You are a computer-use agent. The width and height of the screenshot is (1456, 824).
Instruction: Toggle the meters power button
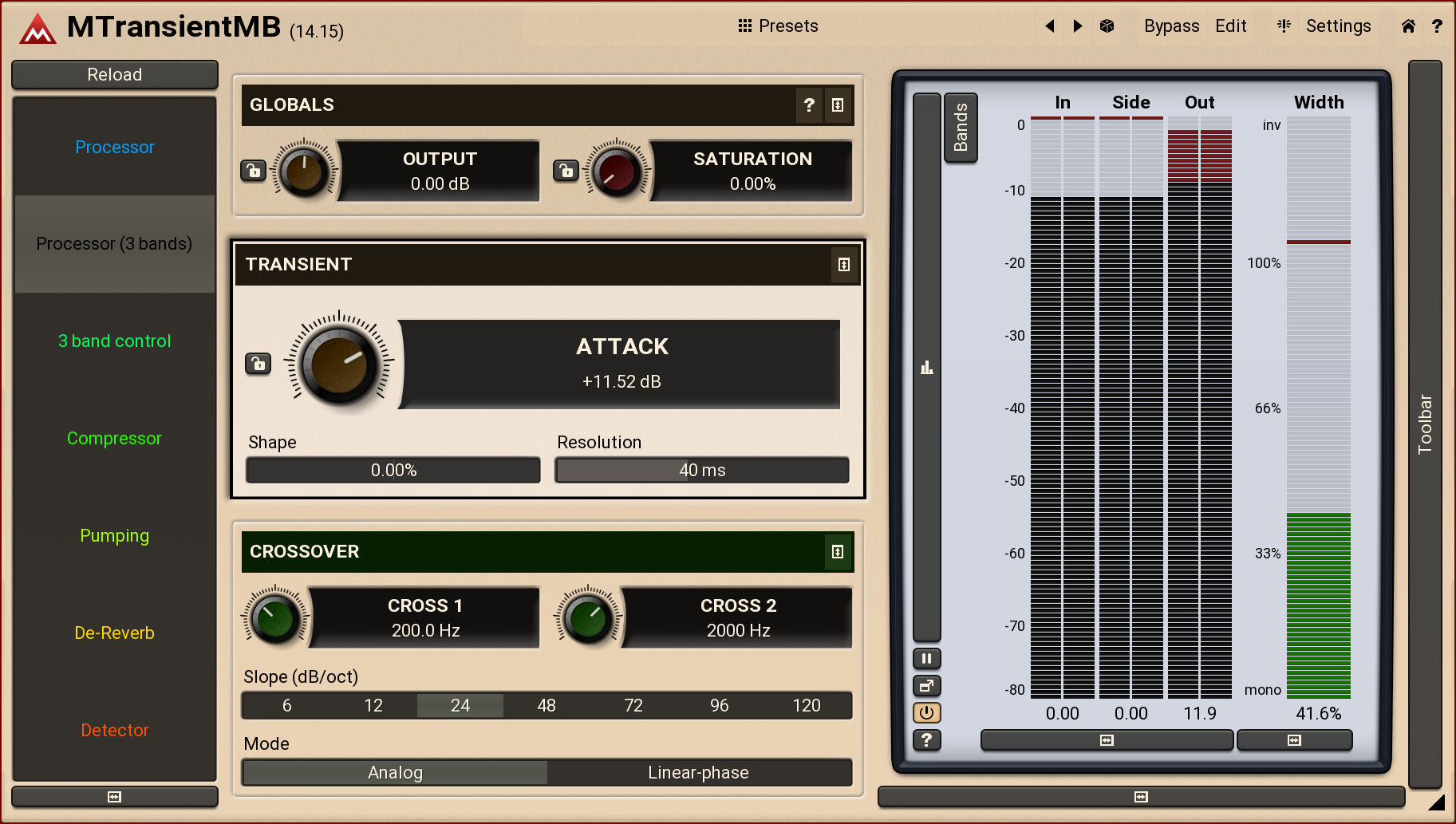[x=926, y=713]
